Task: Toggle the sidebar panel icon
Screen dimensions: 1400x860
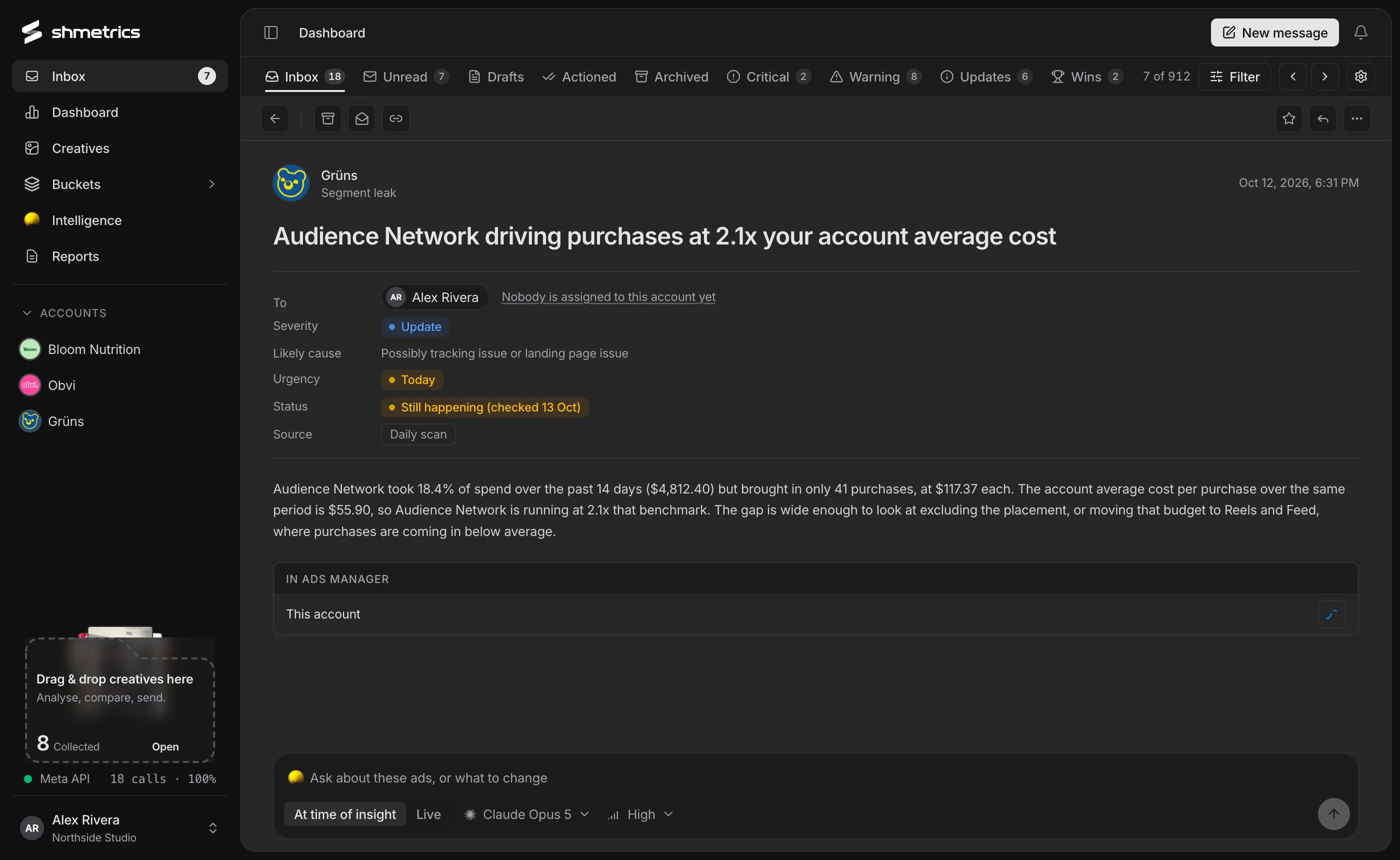Action: pos(270,32)
